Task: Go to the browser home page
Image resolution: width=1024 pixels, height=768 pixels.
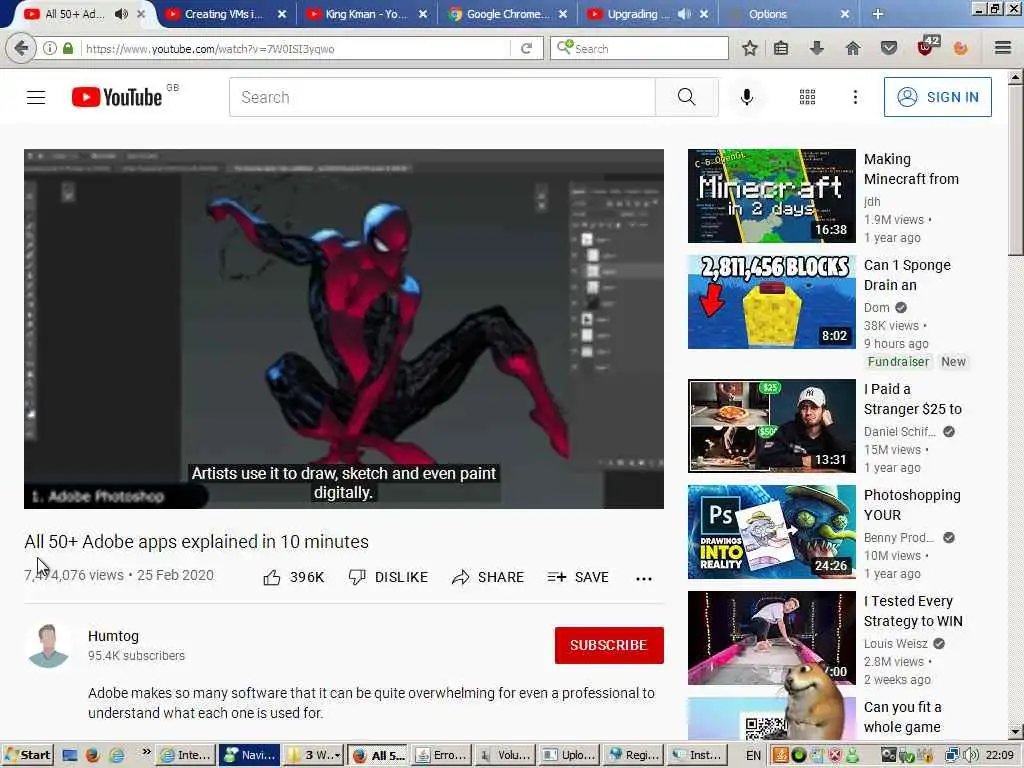Action: [853, 48]
